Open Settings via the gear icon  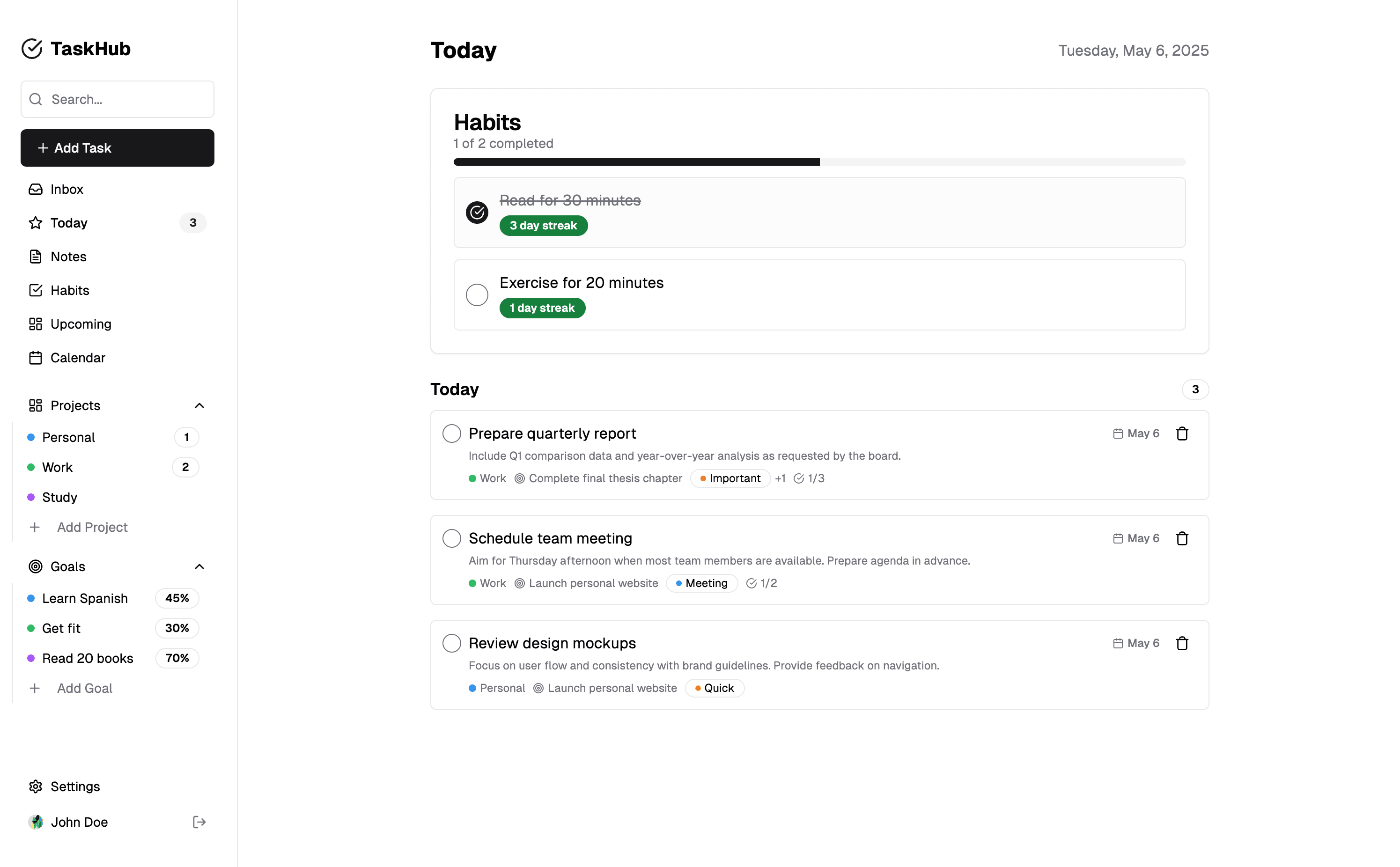(x=36, y=786)
